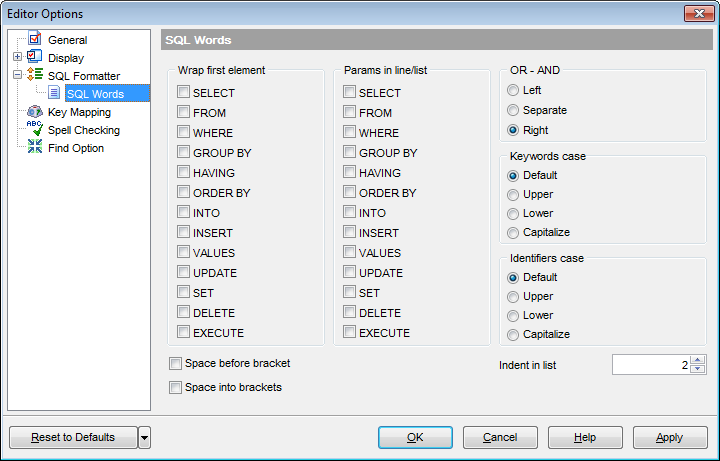Screen dimensions: 720x461
Task: Go to the Key Mapping page
Action: click(x=79, y=112)
